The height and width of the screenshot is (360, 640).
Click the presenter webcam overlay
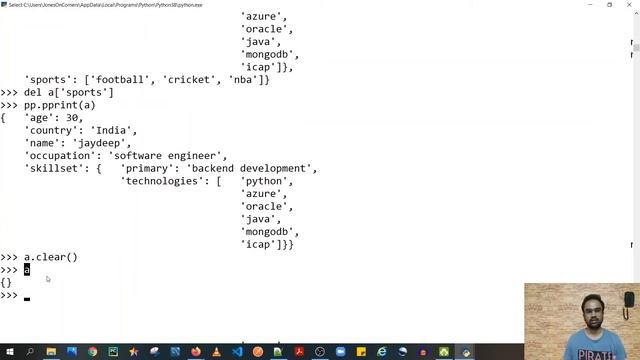click(582, 322)
